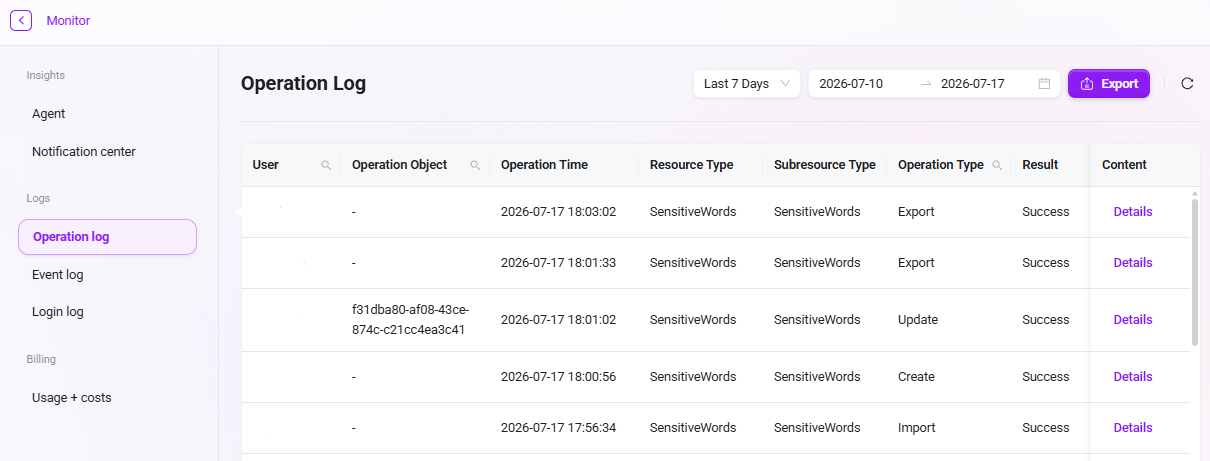Click the refresh icon next to Export
Image resolution: width=1210 pixels, height=461 pixels.
tap(1187, 84)
